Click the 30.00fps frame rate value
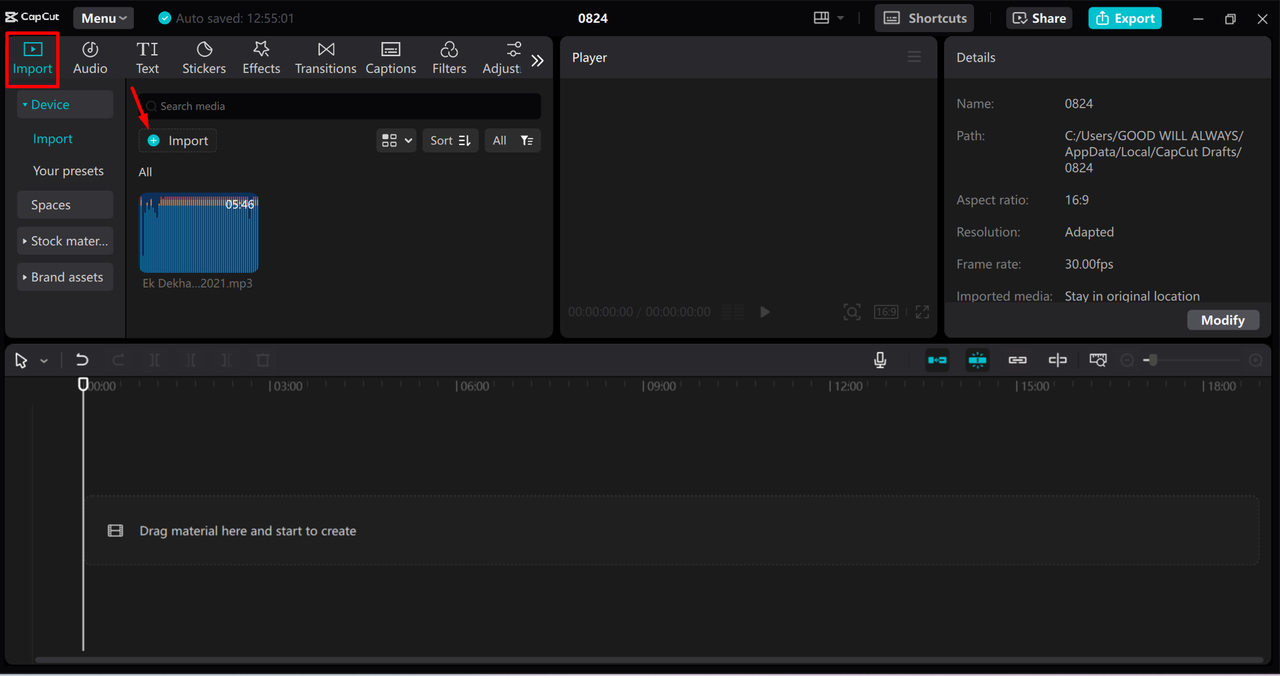Screen dimensions: 1280x676 [1089, 264]
